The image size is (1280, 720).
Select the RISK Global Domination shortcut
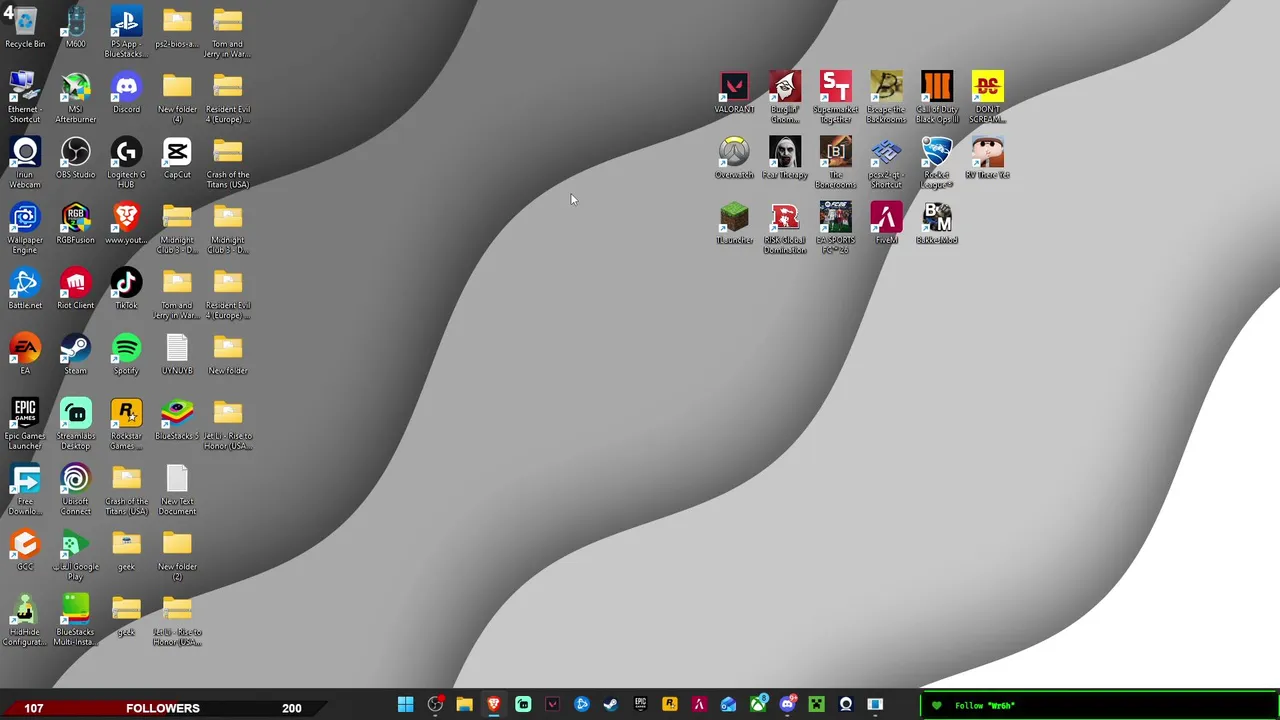coord(785,228)
